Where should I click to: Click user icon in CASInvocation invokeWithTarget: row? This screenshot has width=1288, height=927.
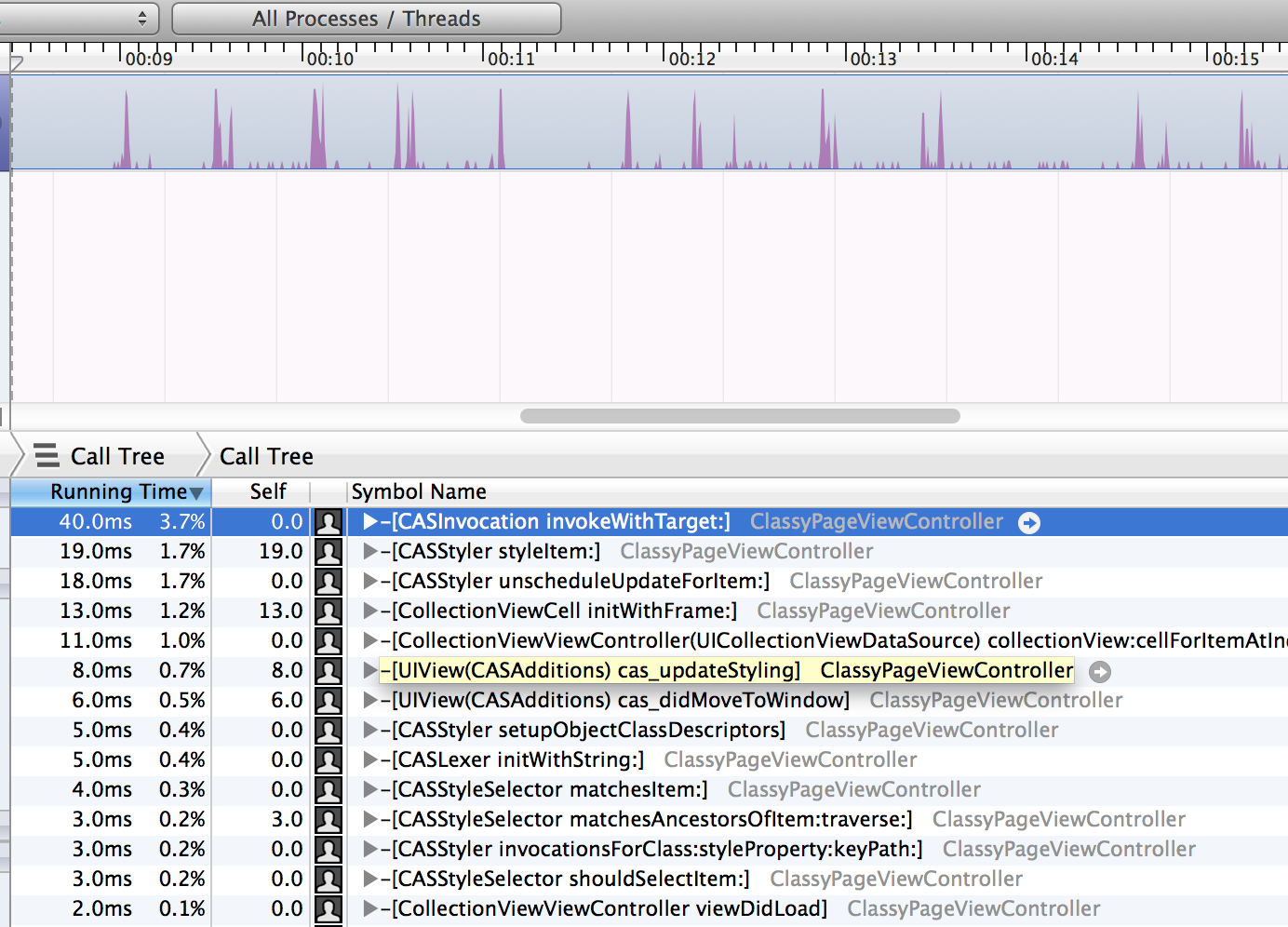point(329,522)
